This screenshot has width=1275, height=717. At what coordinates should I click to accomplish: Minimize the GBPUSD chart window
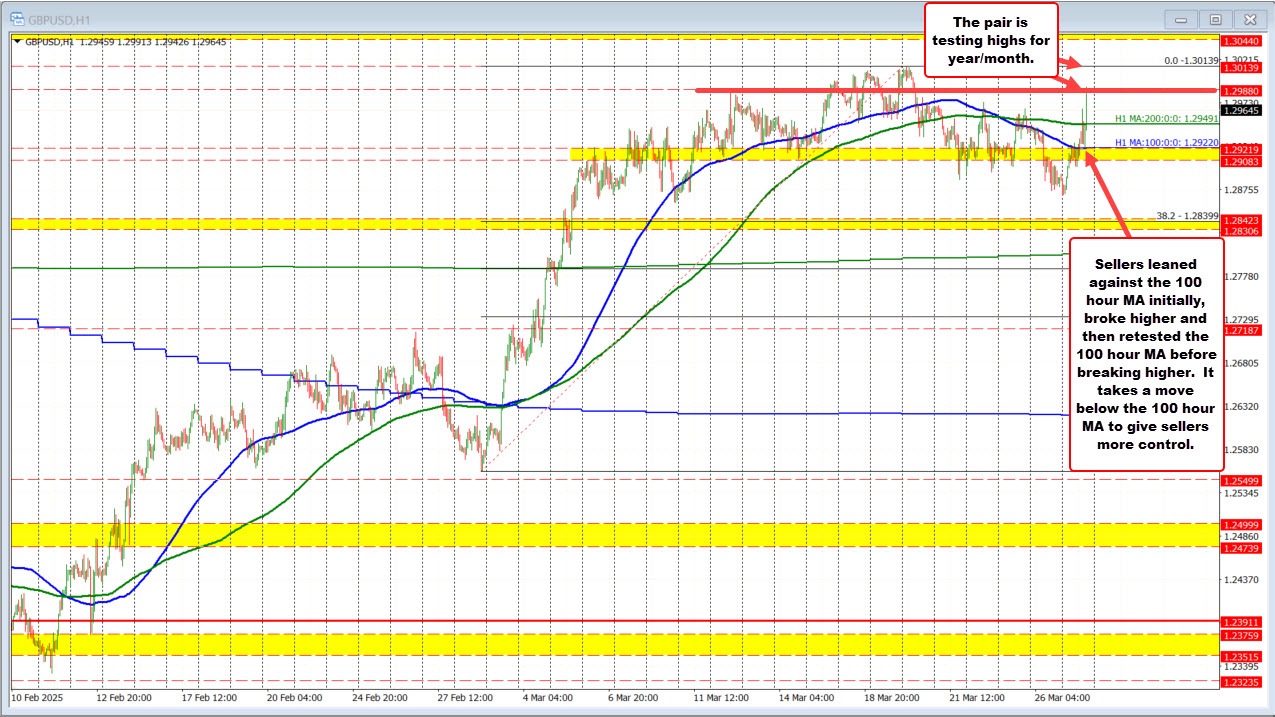click(x=1190, y=18)
